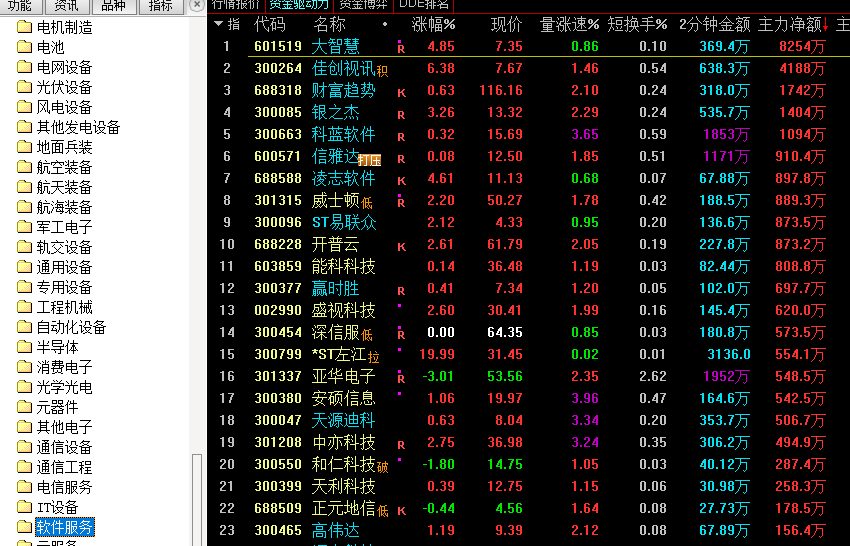Click the folder icon beside 军工电子
850x546 pixels.
[x=24, y=227]
